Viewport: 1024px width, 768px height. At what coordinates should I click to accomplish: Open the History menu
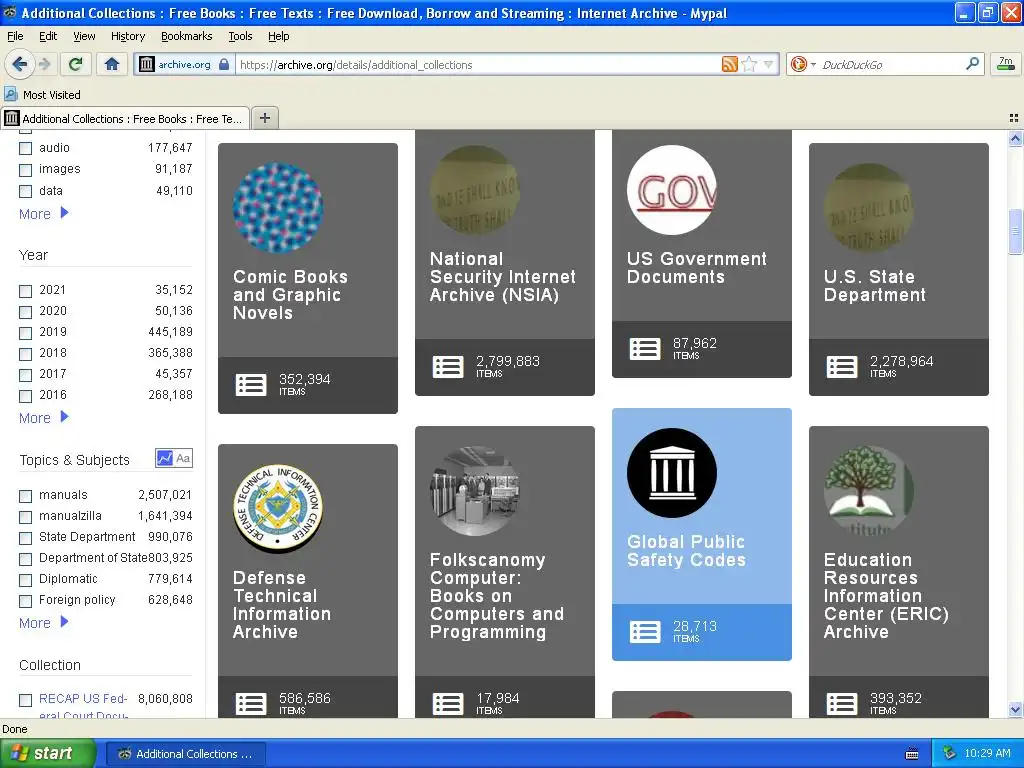tap(128, 36)
